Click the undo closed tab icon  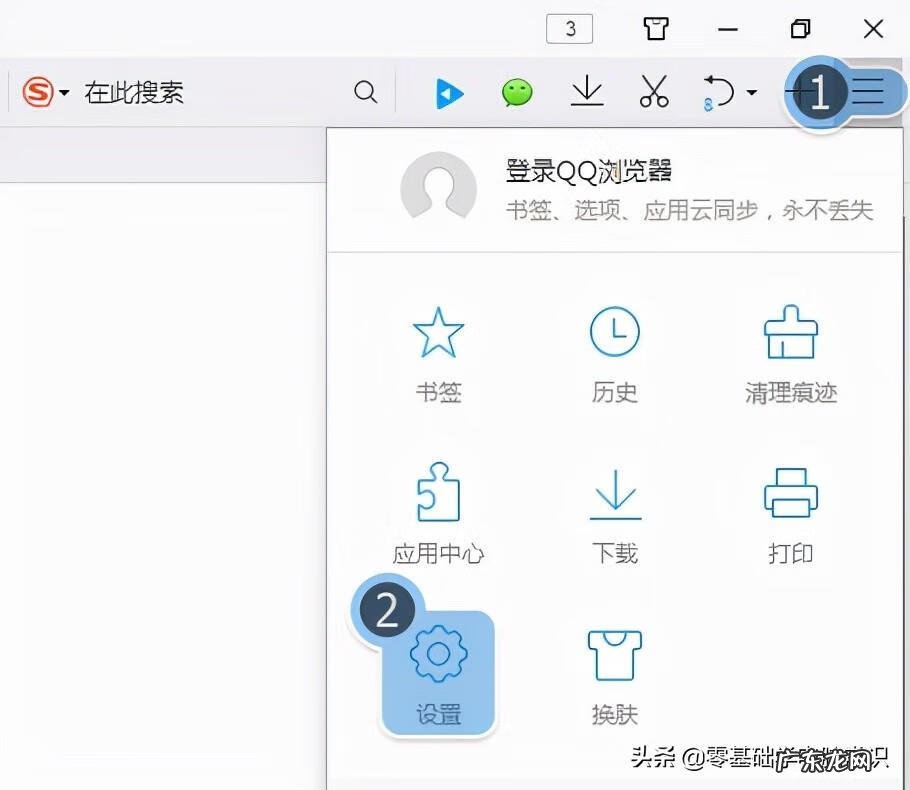[718, 93]
